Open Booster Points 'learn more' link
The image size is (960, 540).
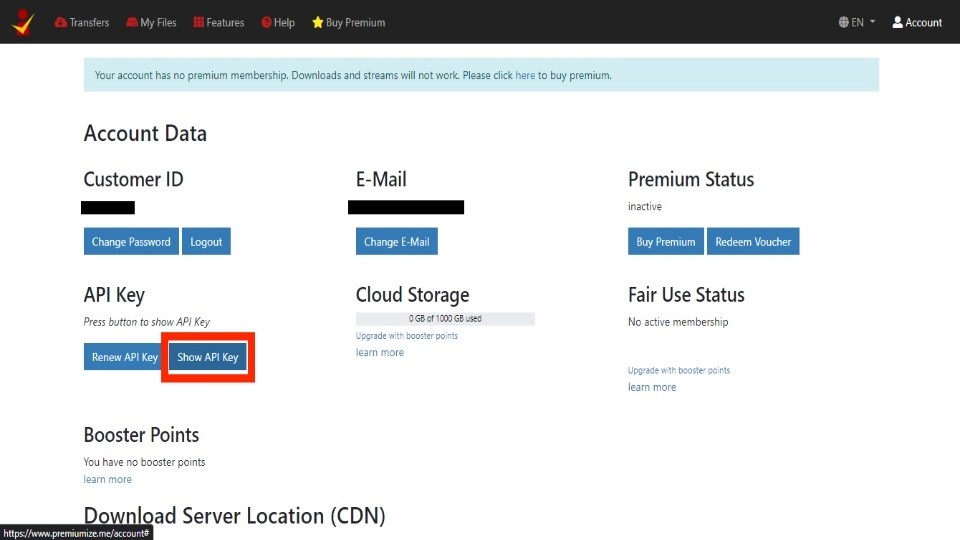(108, 479)
